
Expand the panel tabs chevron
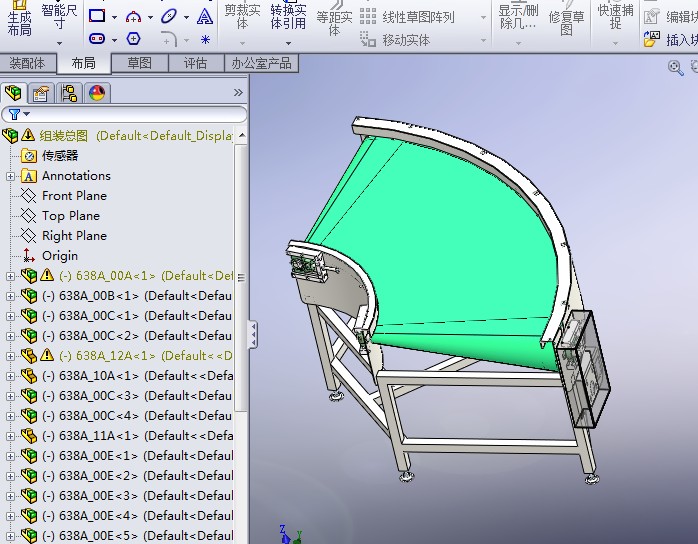click(x=238, y=93)
